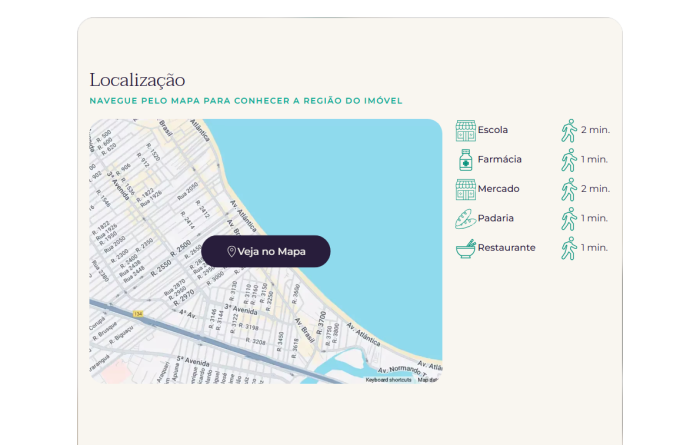
Task: Open the Keyboard shortcuts link on map
Action: [388, 380]
